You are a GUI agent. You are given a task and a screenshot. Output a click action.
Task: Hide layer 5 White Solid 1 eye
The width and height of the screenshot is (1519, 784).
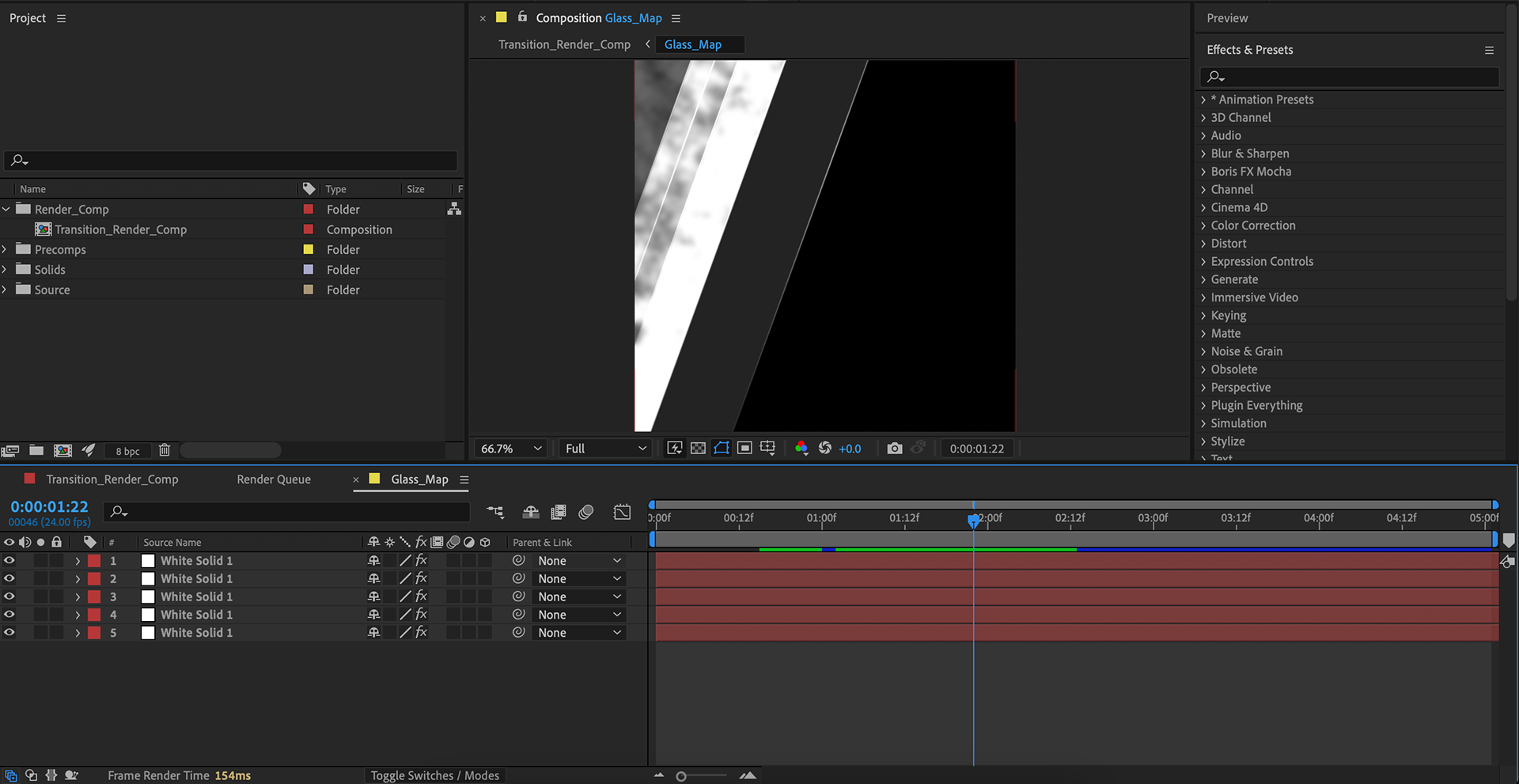click(9, 633)
